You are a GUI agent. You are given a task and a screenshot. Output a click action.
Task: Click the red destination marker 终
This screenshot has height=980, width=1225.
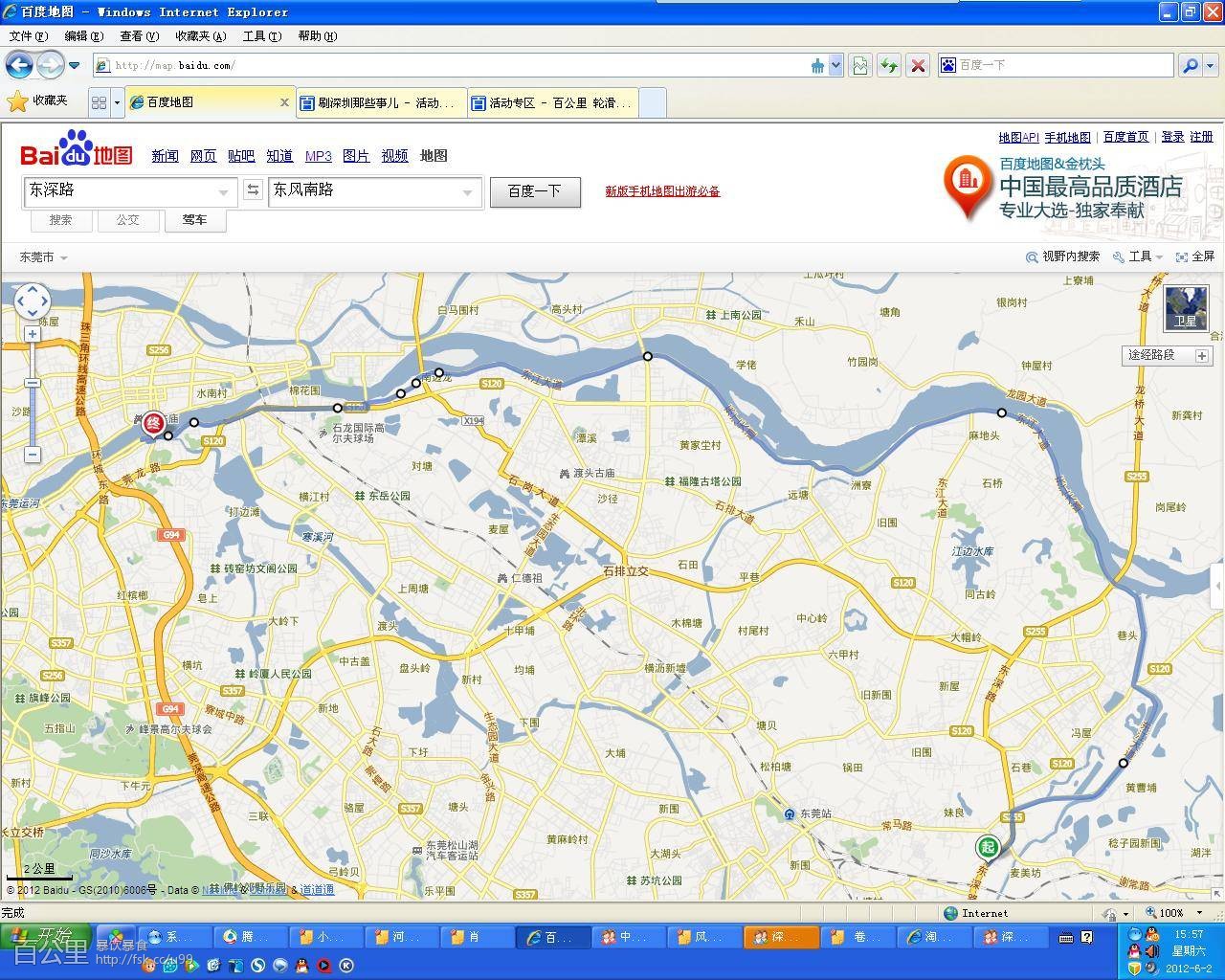[152, 422]
